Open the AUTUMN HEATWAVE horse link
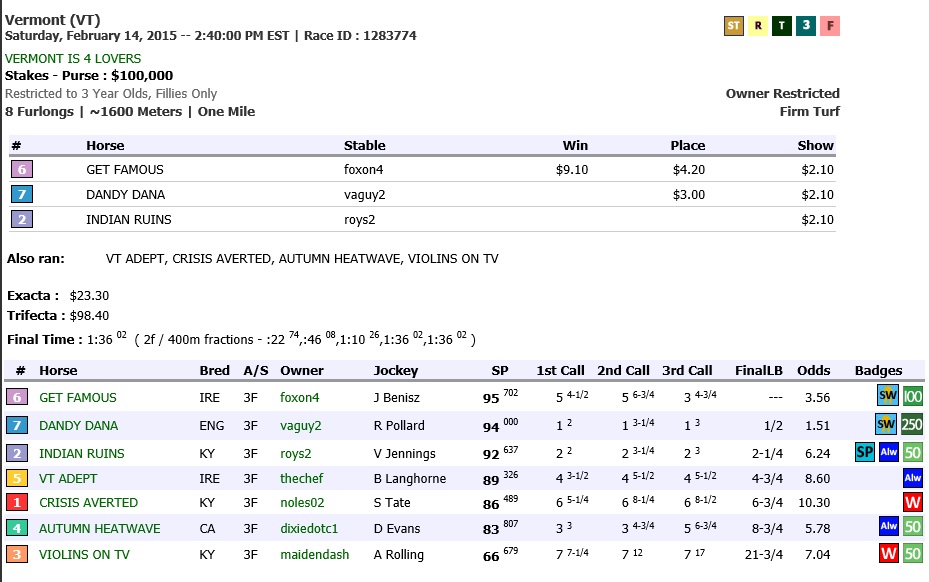This screenshot has height=582, width=929. [100, 529]
